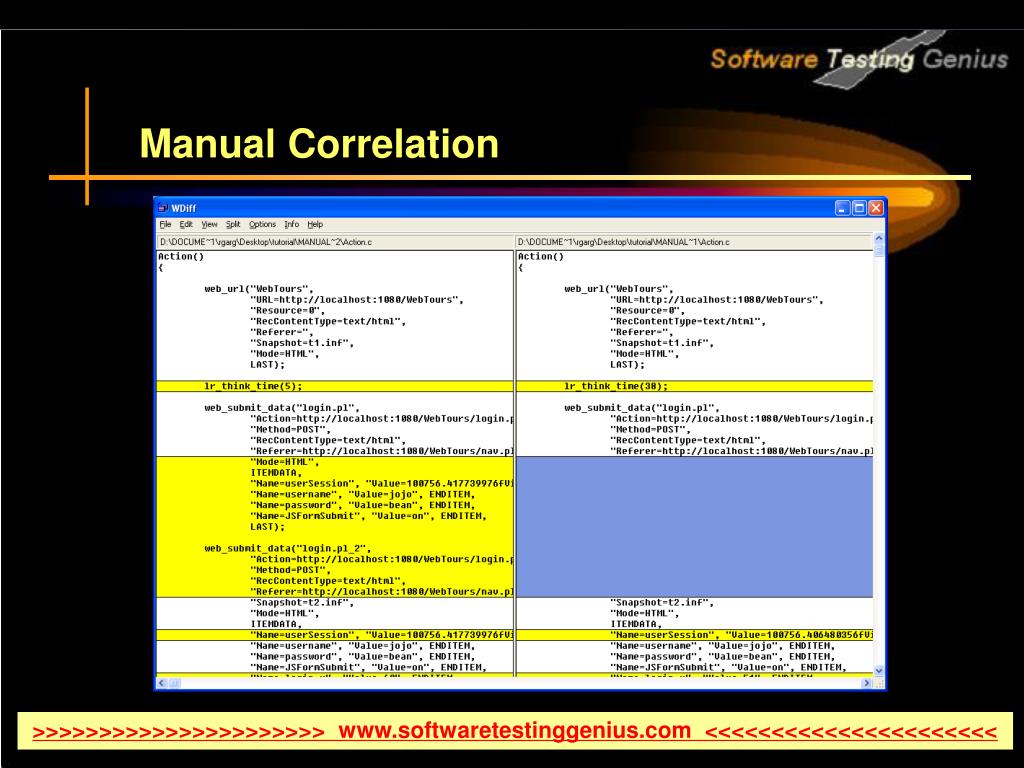1024x768 pixels.
Task: Open the Help menu
Action: [x=315, y=224]
